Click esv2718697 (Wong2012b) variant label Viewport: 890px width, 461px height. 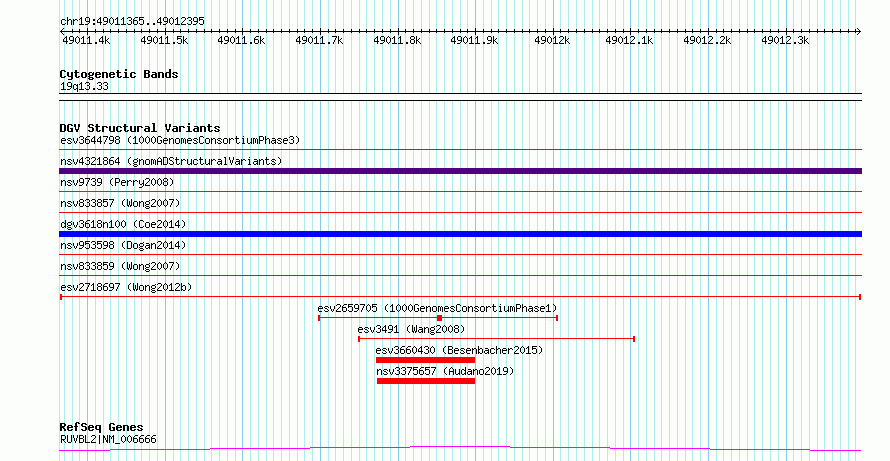(126, 287)
